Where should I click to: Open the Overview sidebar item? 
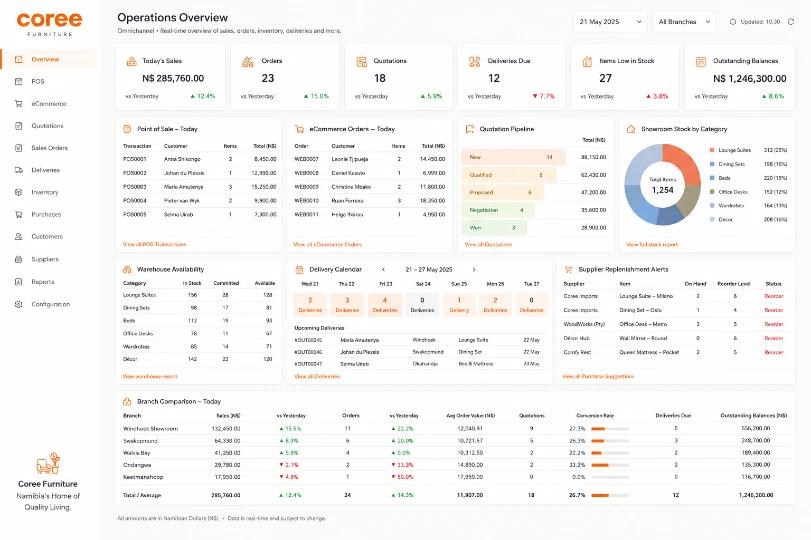pyautogui.click(x=49, y=59)
